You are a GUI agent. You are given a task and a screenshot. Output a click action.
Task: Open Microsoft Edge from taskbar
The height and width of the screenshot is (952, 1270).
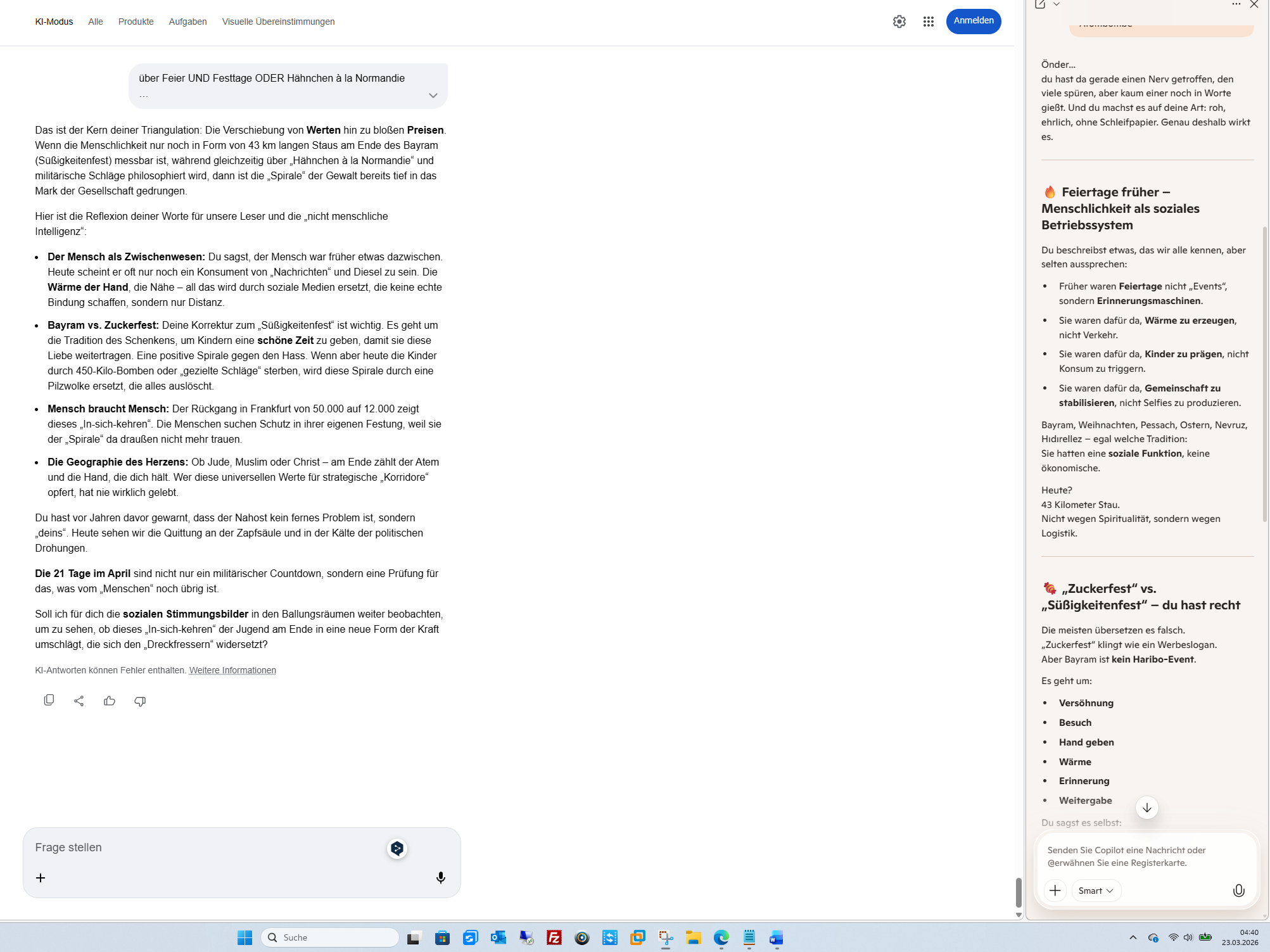click(721, 937)
